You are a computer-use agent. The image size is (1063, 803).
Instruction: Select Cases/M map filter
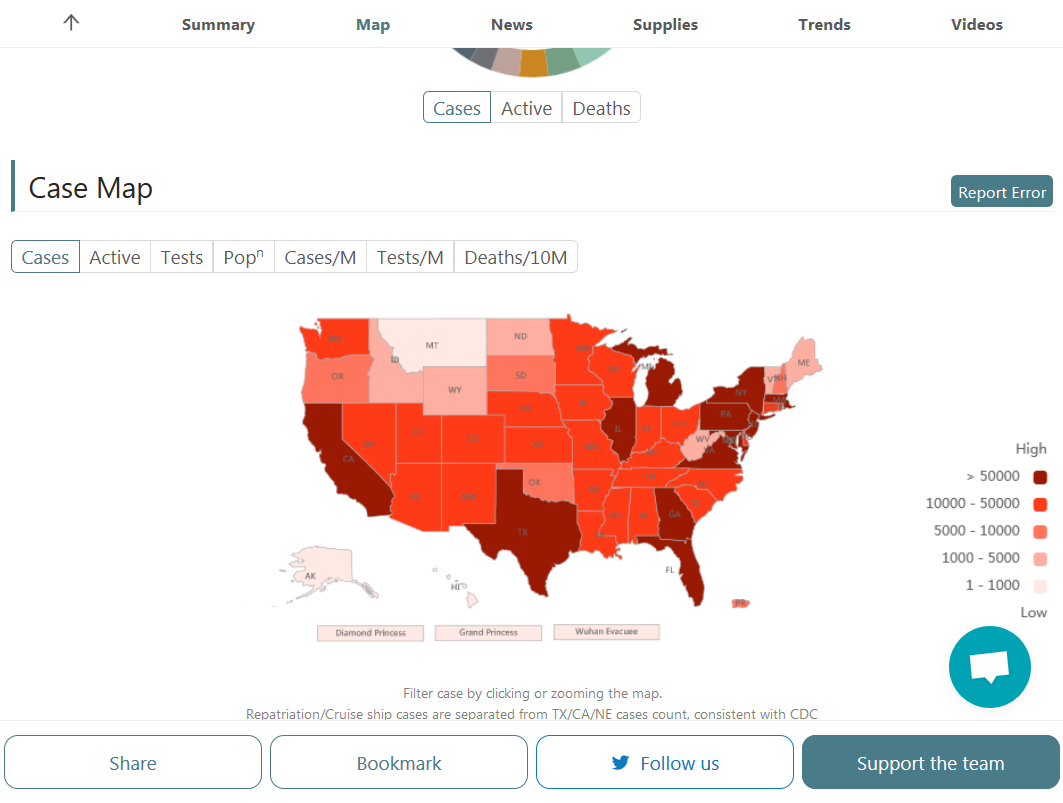tap(320, 257)
